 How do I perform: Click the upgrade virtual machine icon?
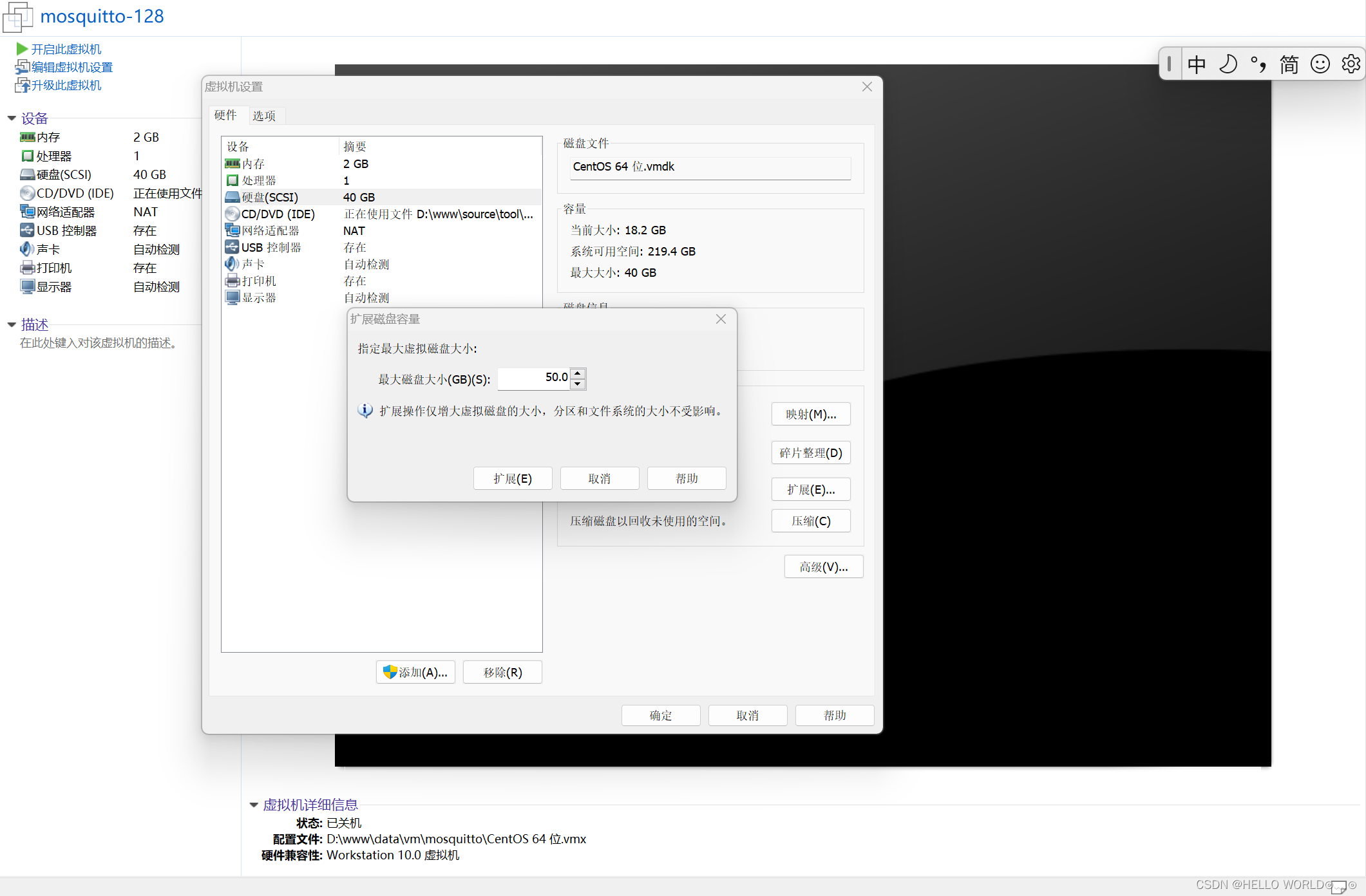pyautogui.click(x=22, y=85)
